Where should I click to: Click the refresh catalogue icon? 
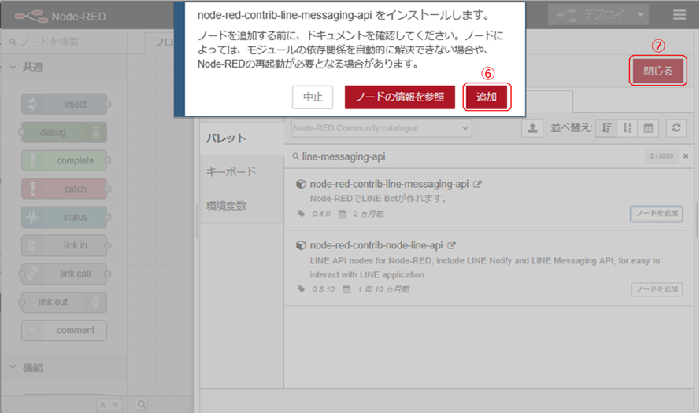tap(677, 128)
